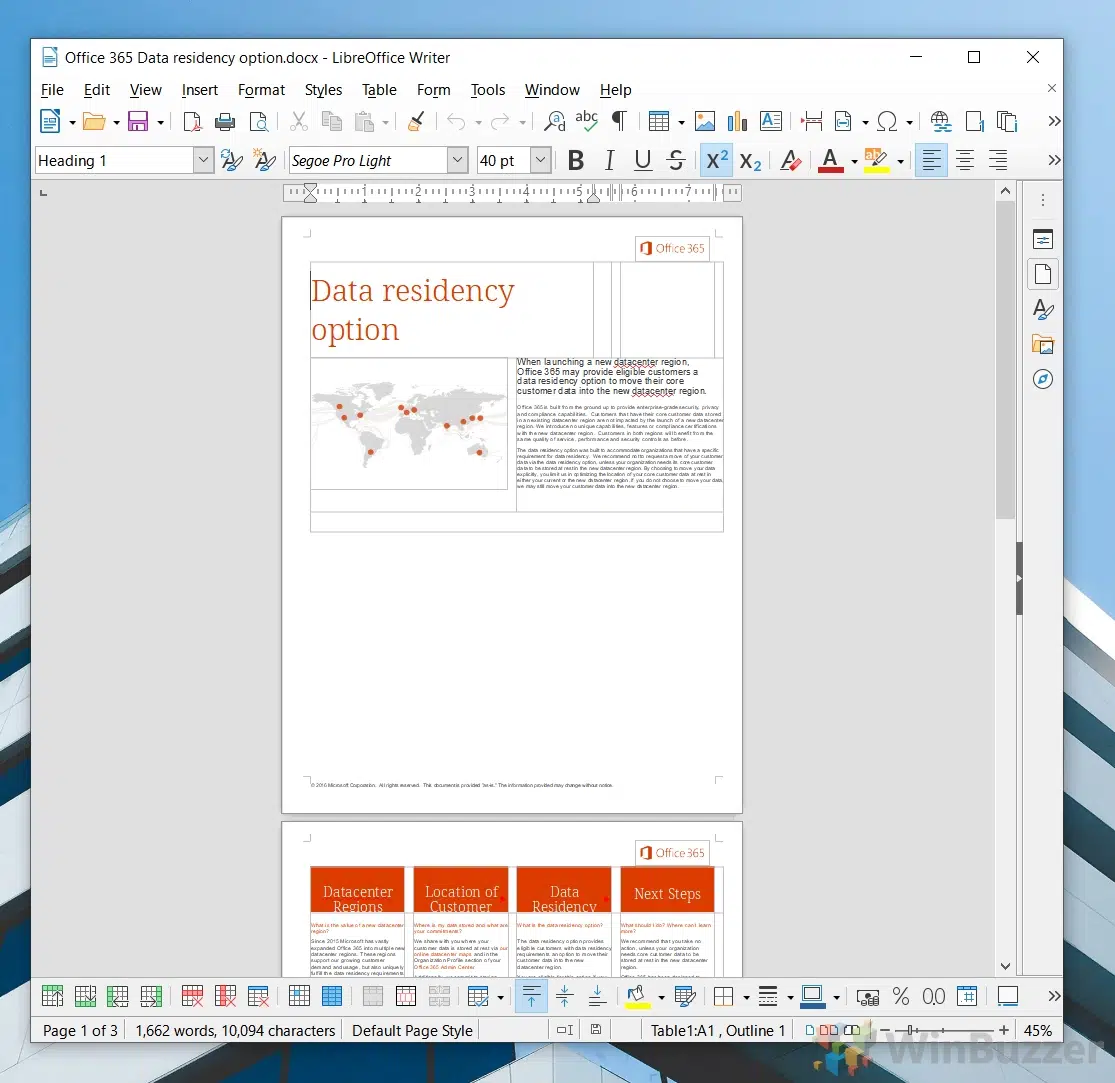1115x1083 pixels.
Task: Apply the red Font Color swatch
Action: 831,161
